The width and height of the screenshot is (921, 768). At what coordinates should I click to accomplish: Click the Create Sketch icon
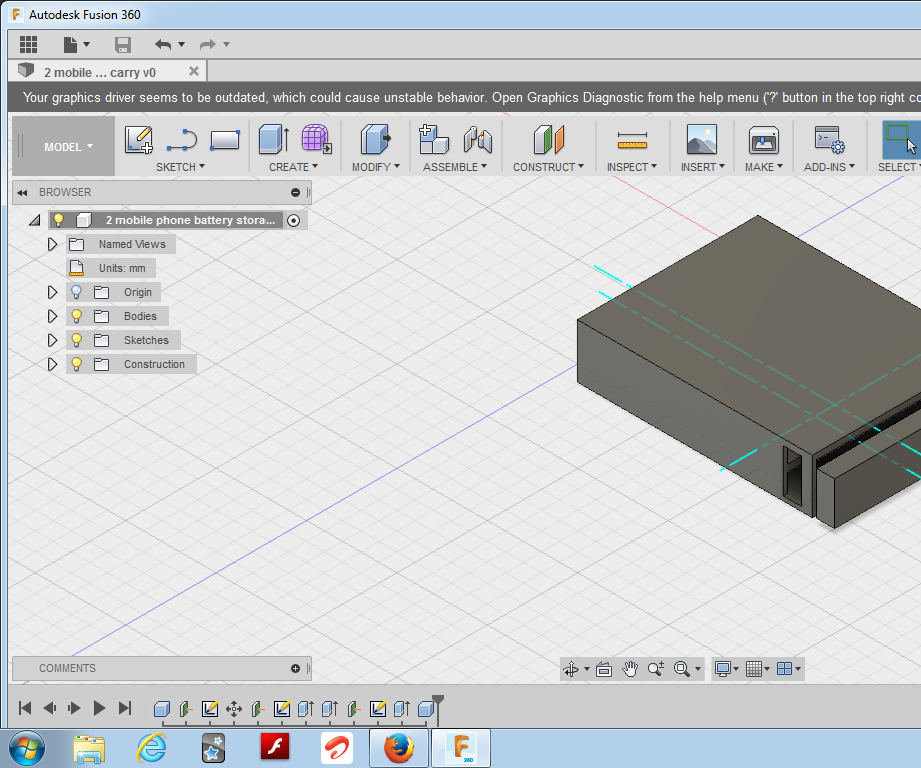139,139
